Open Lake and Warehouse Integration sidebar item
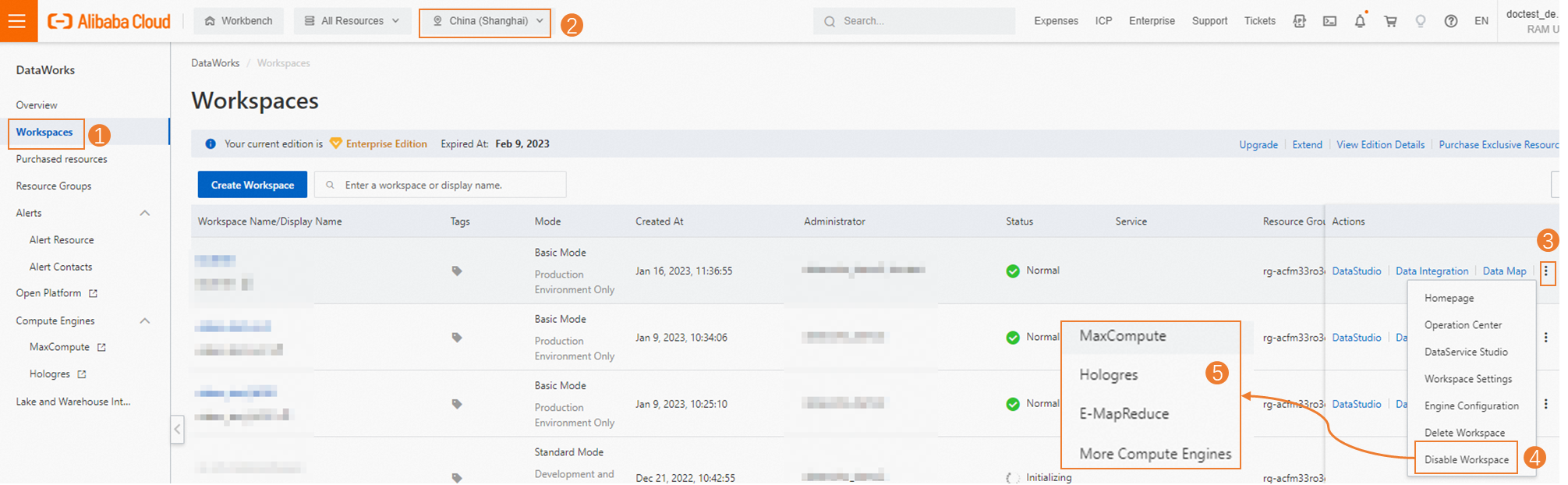1568x485 pixels. click(x=73, y=402)
